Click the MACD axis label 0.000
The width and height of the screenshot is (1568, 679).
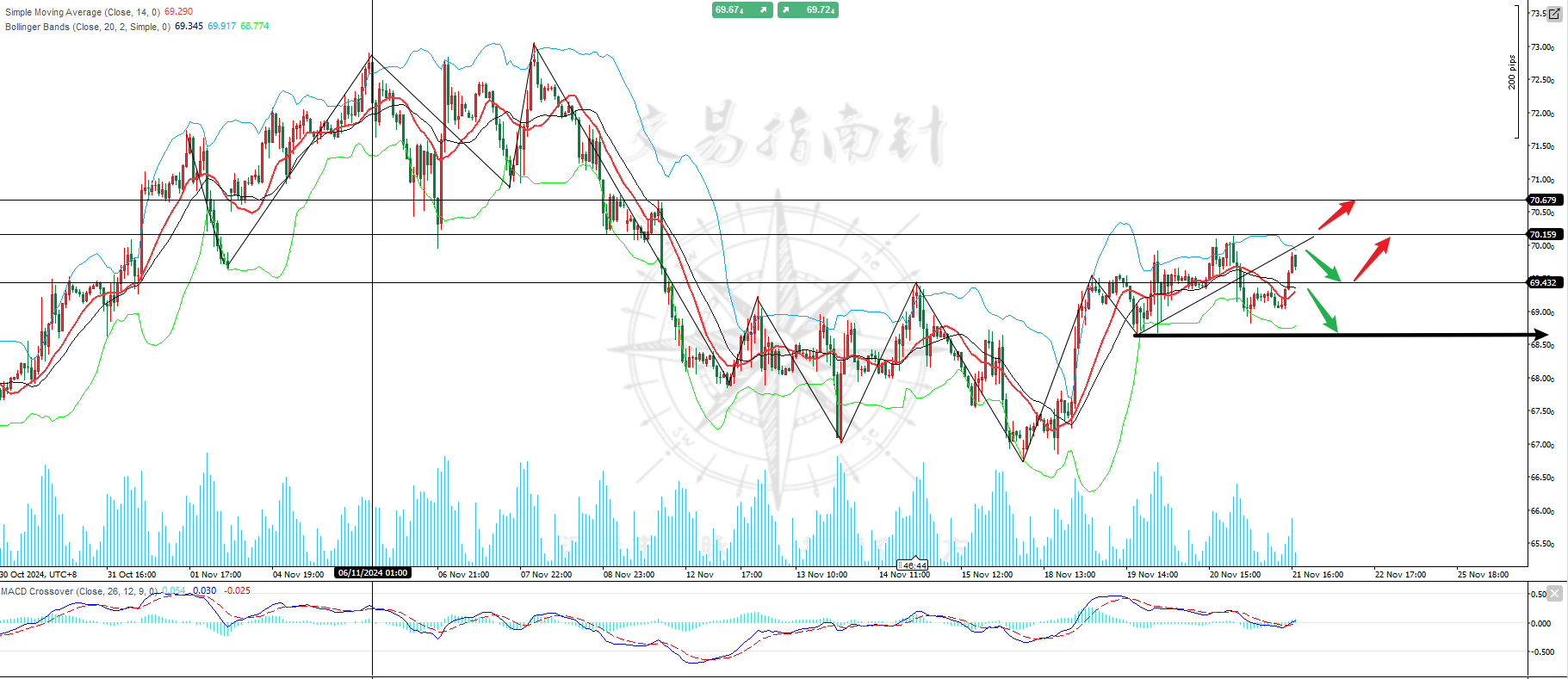[1541, 623]
